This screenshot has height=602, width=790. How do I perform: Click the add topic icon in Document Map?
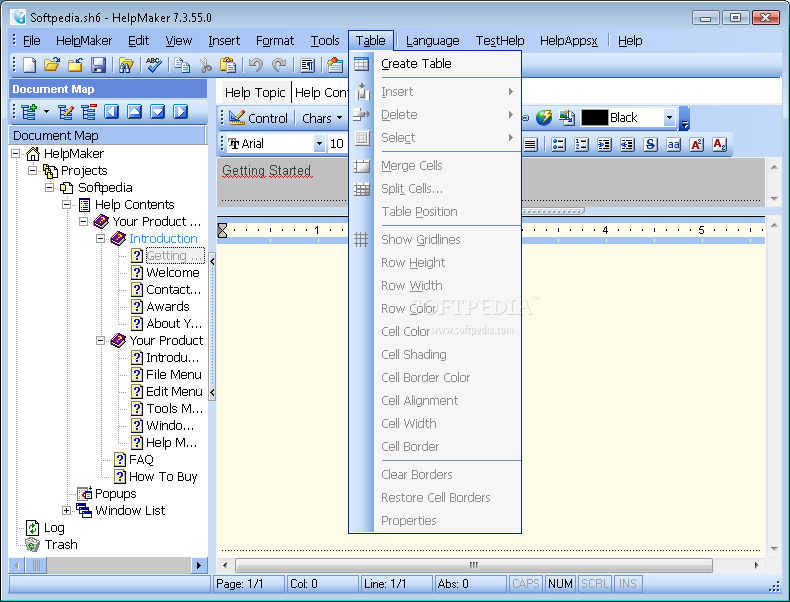pos(29,112)
